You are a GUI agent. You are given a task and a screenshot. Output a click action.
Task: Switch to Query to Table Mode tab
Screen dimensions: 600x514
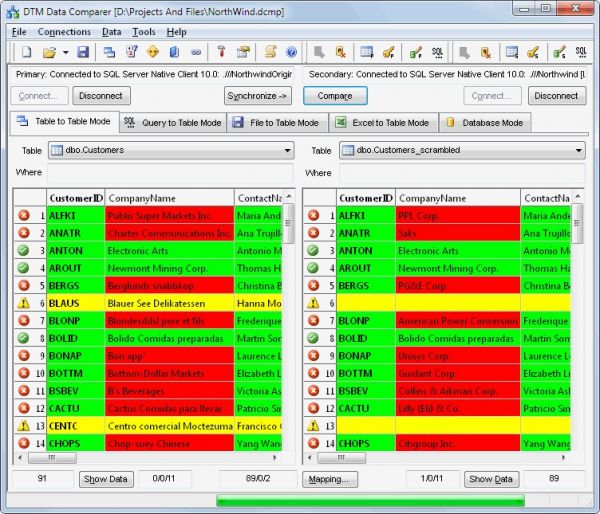[171, 123]
